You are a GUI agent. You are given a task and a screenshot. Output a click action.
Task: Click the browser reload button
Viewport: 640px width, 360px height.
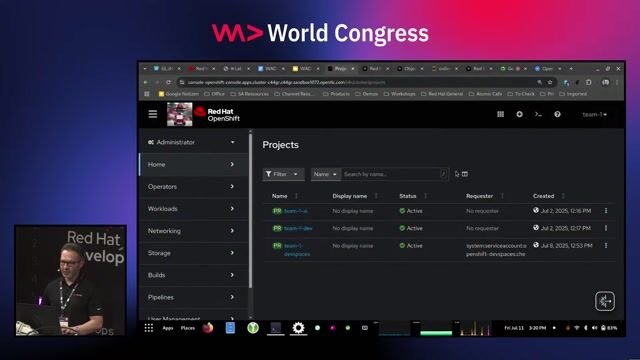click(168, 82)
